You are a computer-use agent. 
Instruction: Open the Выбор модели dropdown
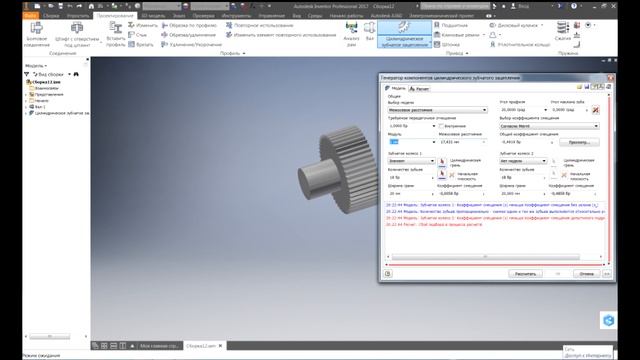[x=438, y=110]
